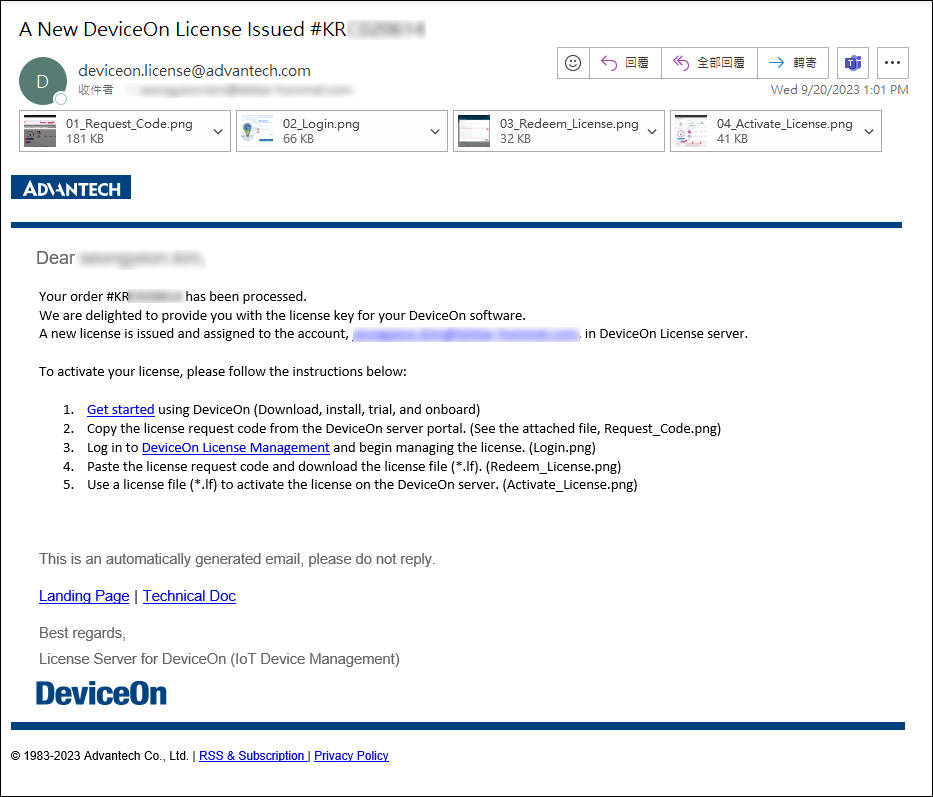Open DeviceOn License Management link

[x=236, y=448]
